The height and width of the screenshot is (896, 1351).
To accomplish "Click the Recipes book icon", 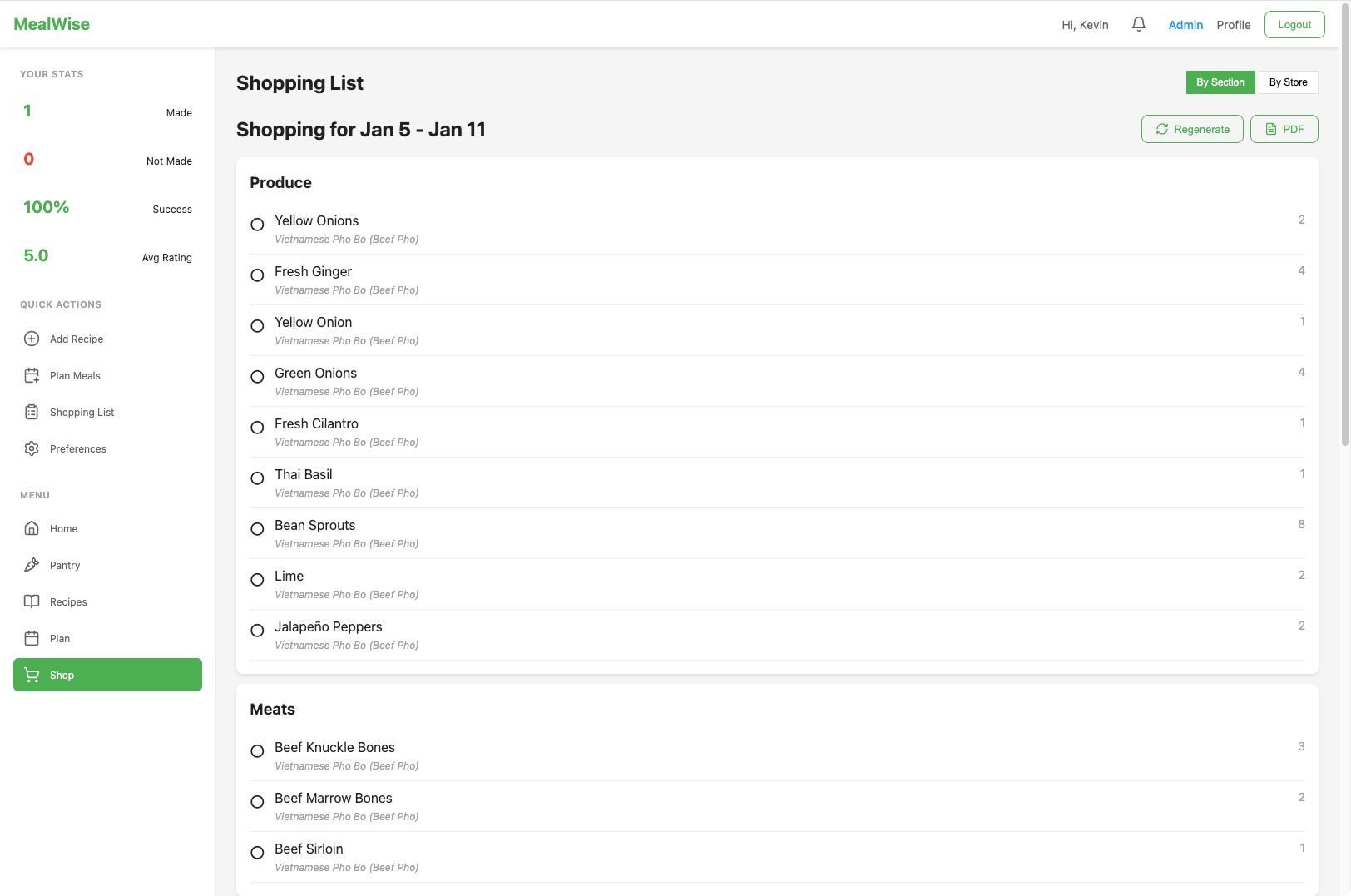I will click(32, 601).
